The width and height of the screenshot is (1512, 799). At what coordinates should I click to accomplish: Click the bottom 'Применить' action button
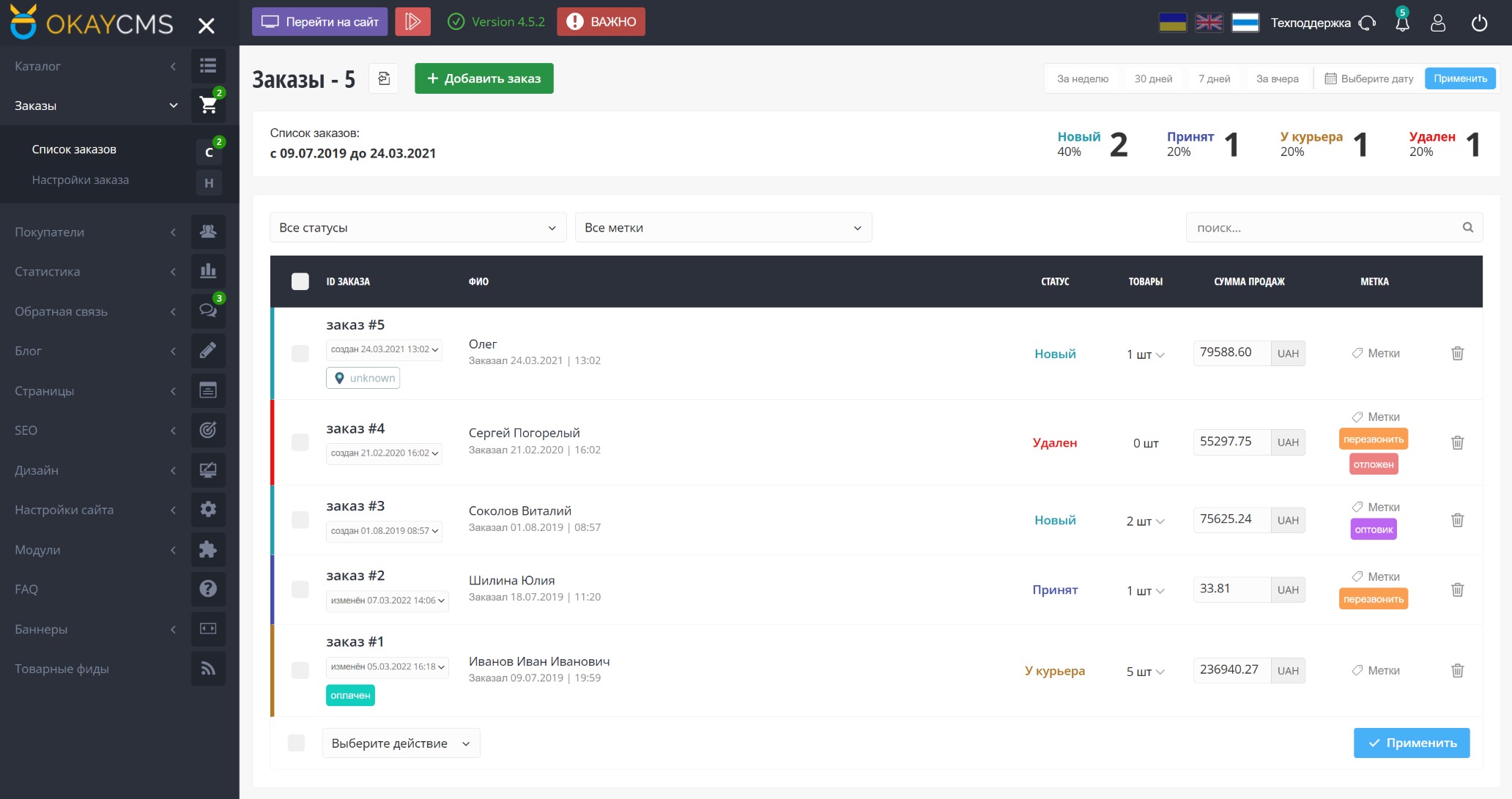[x=1412, y=743]
